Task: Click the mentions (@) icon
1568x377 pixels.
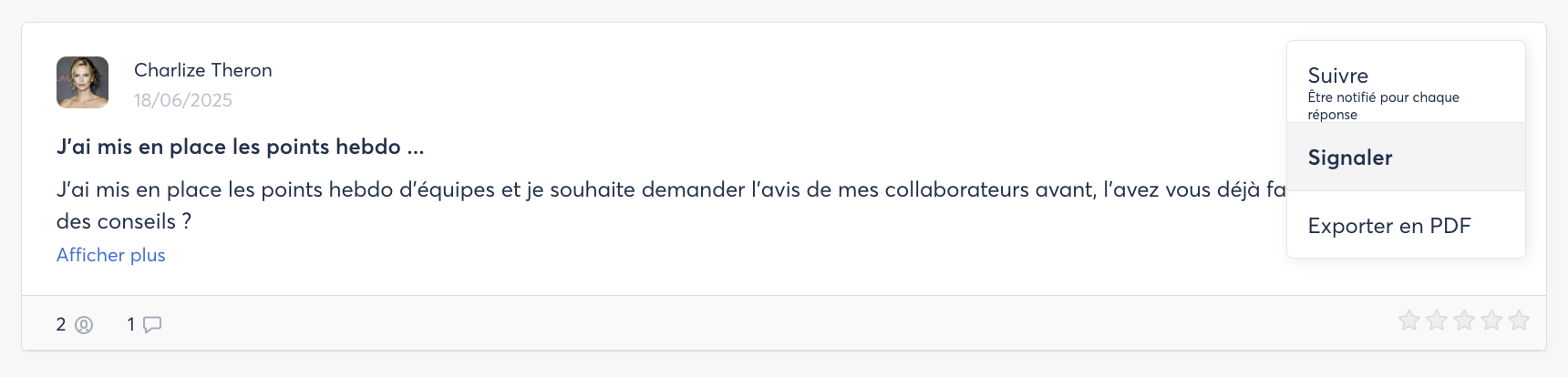Action: pos(84,325)
